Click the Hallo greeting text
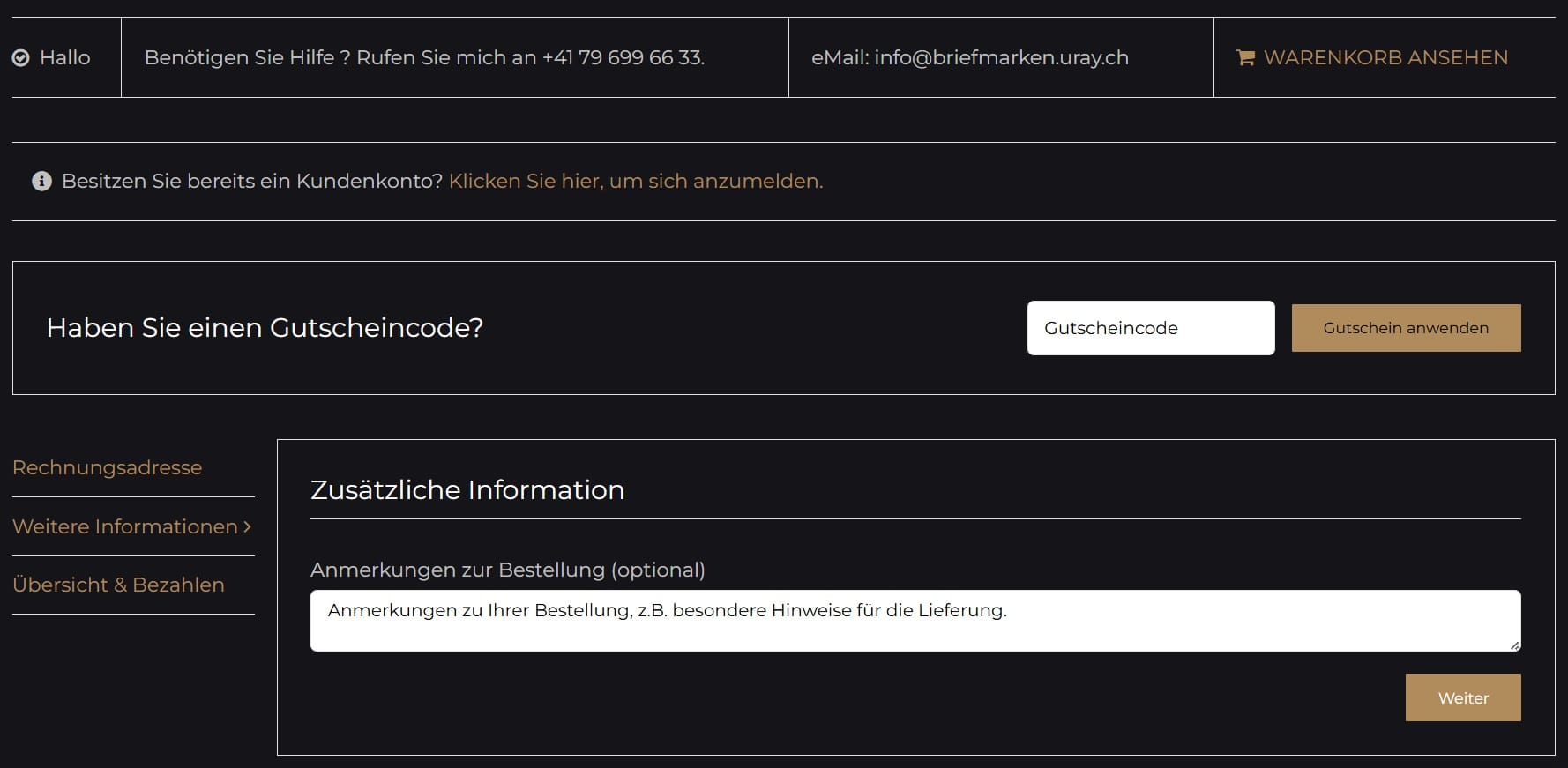The width and height of the screenshot is (1568, 768). pos(65,58)
